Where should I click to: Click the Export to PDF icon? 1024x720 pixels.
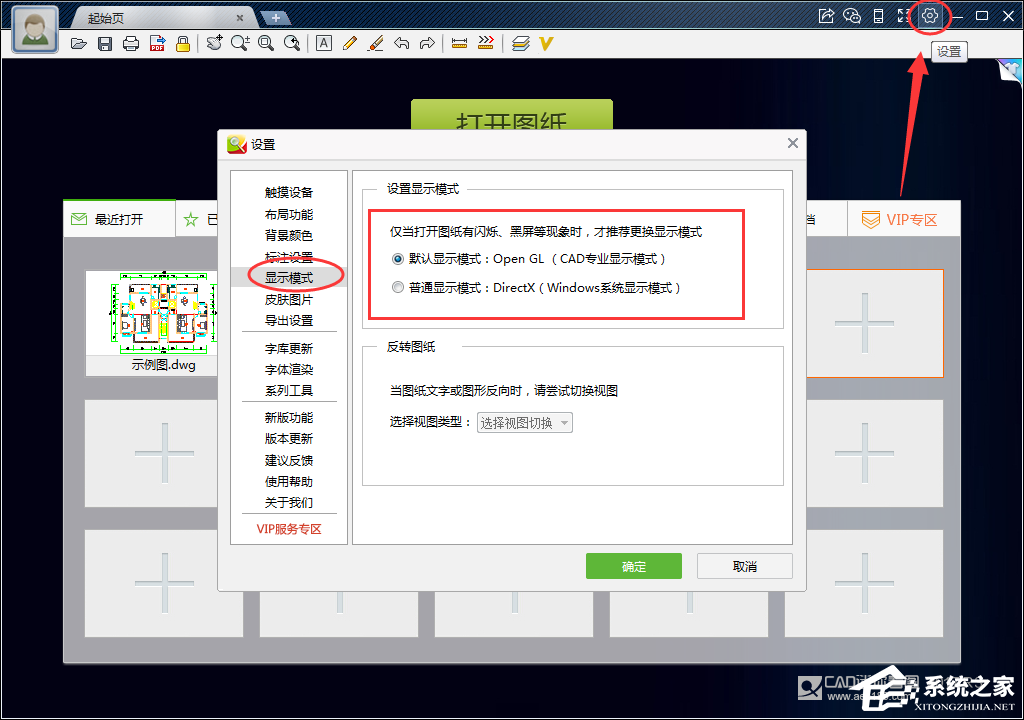coord(156,43)
